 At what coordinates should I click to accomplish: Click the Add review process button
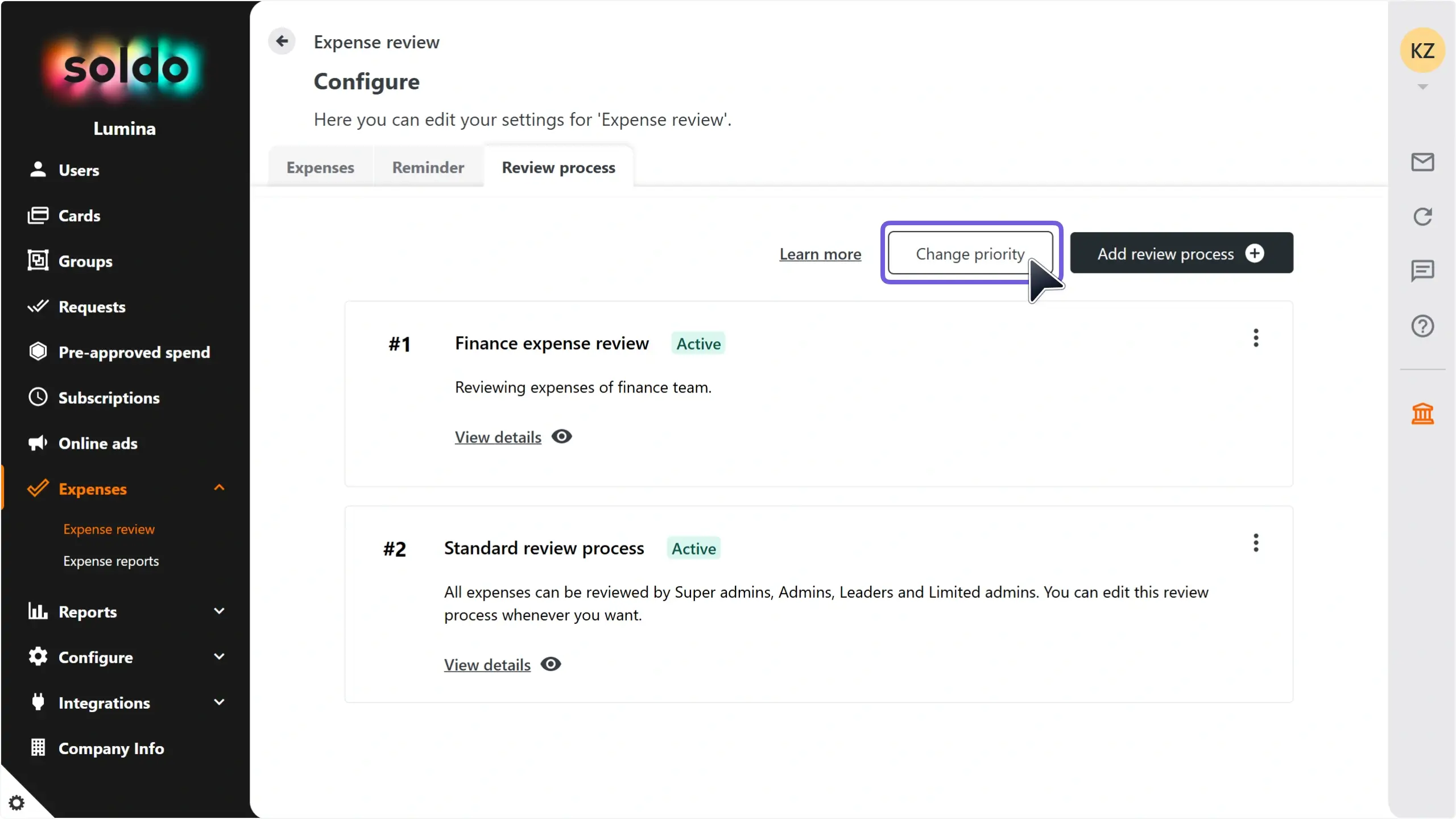pos(1181,253)
